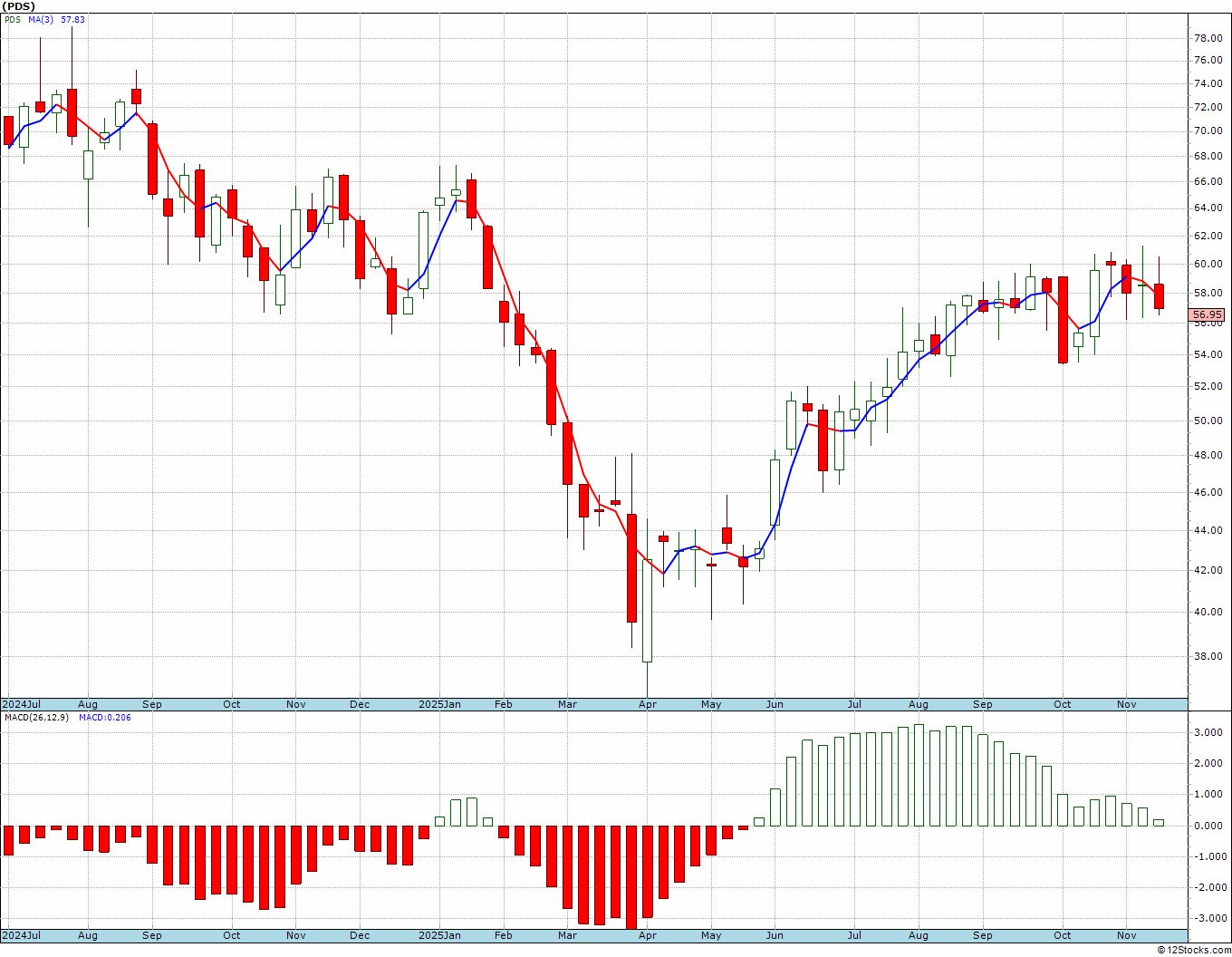The image size is (1232, 957).
Task: Select the 70.00 price axis label
Action: [x=1208, y=131]
